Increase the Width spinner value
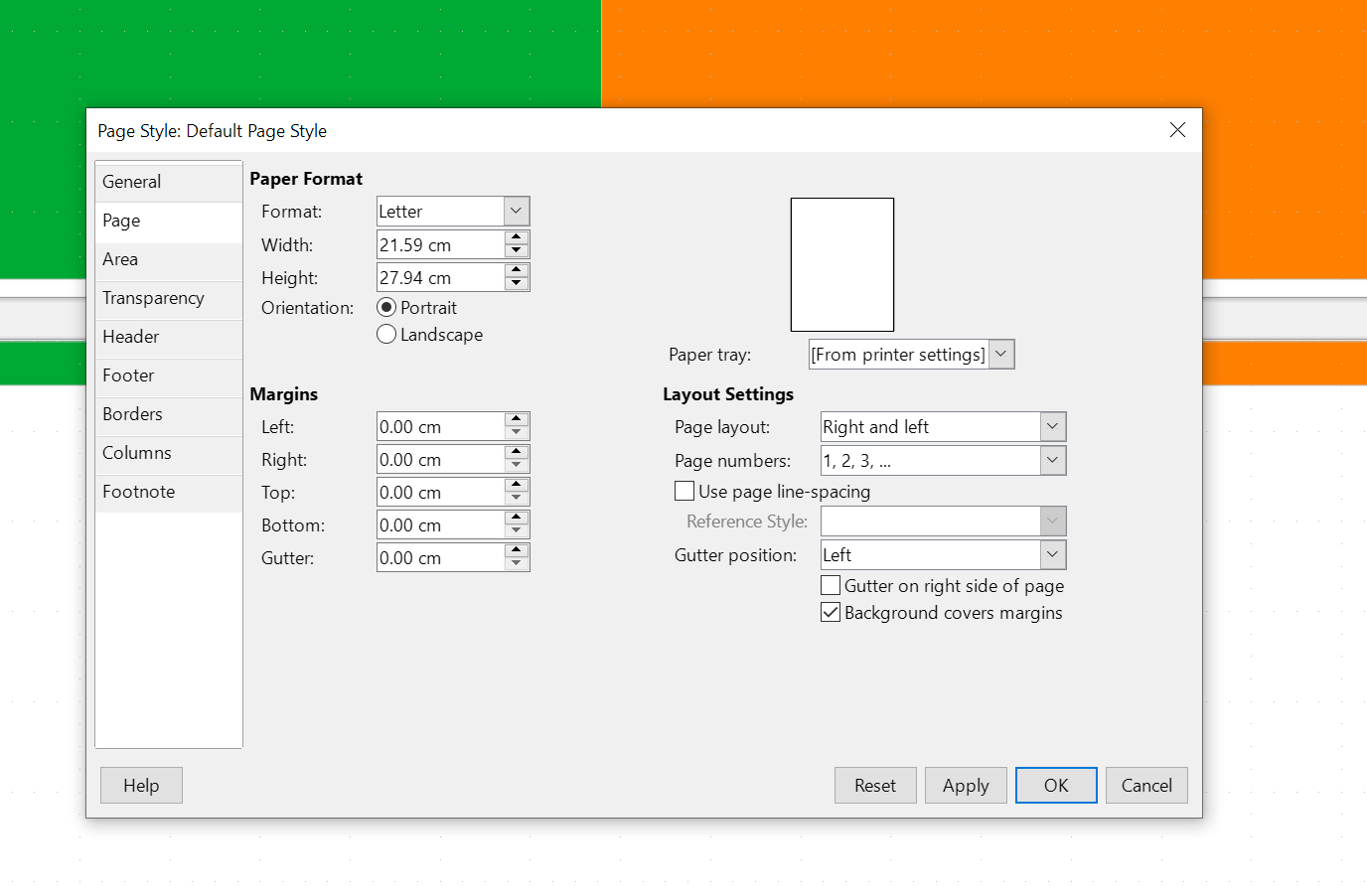 [x=517, y=237]
